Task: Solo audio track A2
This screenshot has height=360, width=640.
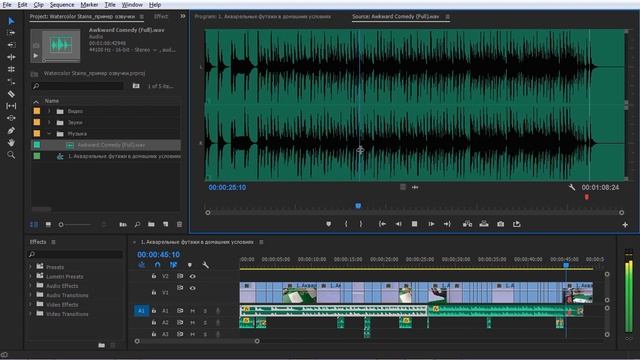Action: point(205,323)
